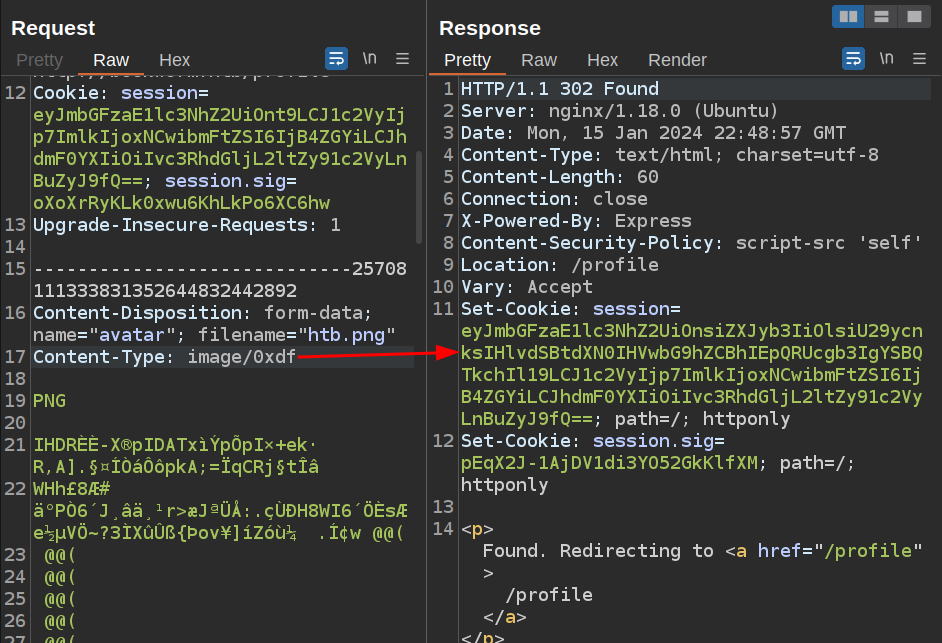Switch Response view to Raw tab
The image size is (942, 643).
coord(539,60)
